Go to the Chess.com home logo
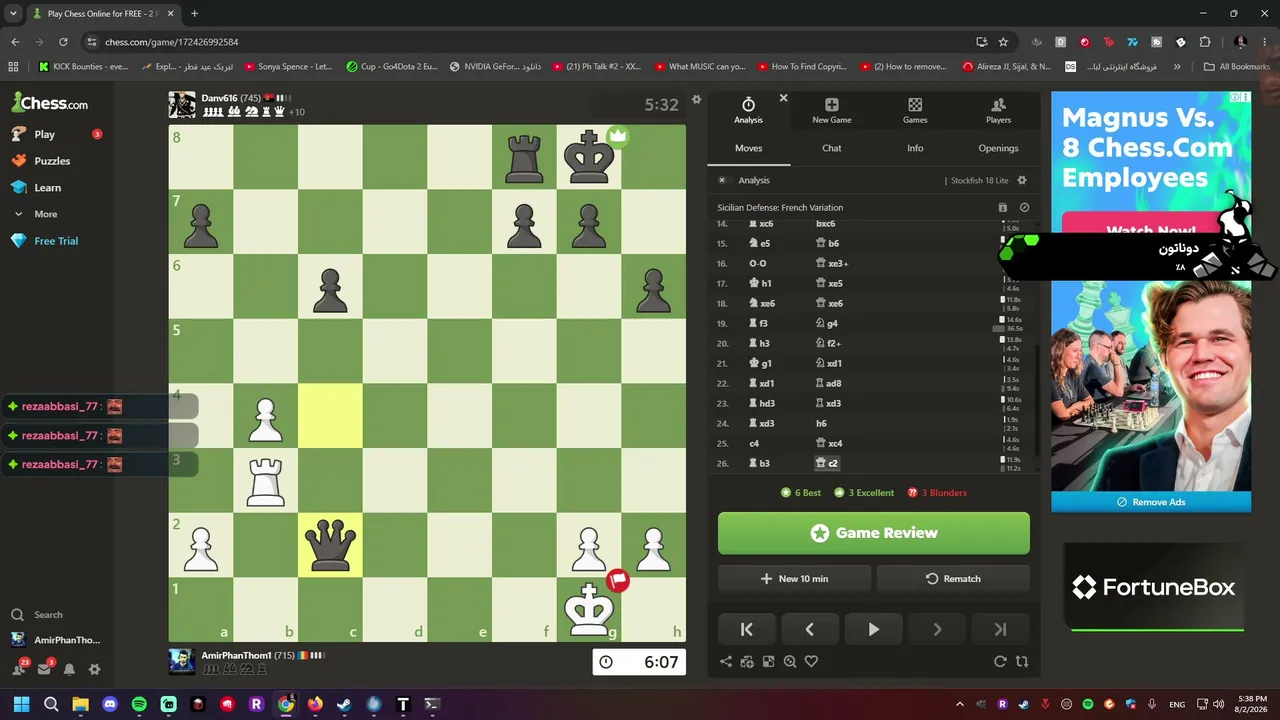This screenshot has width=1280, height=720. click(x=50, y=103)
